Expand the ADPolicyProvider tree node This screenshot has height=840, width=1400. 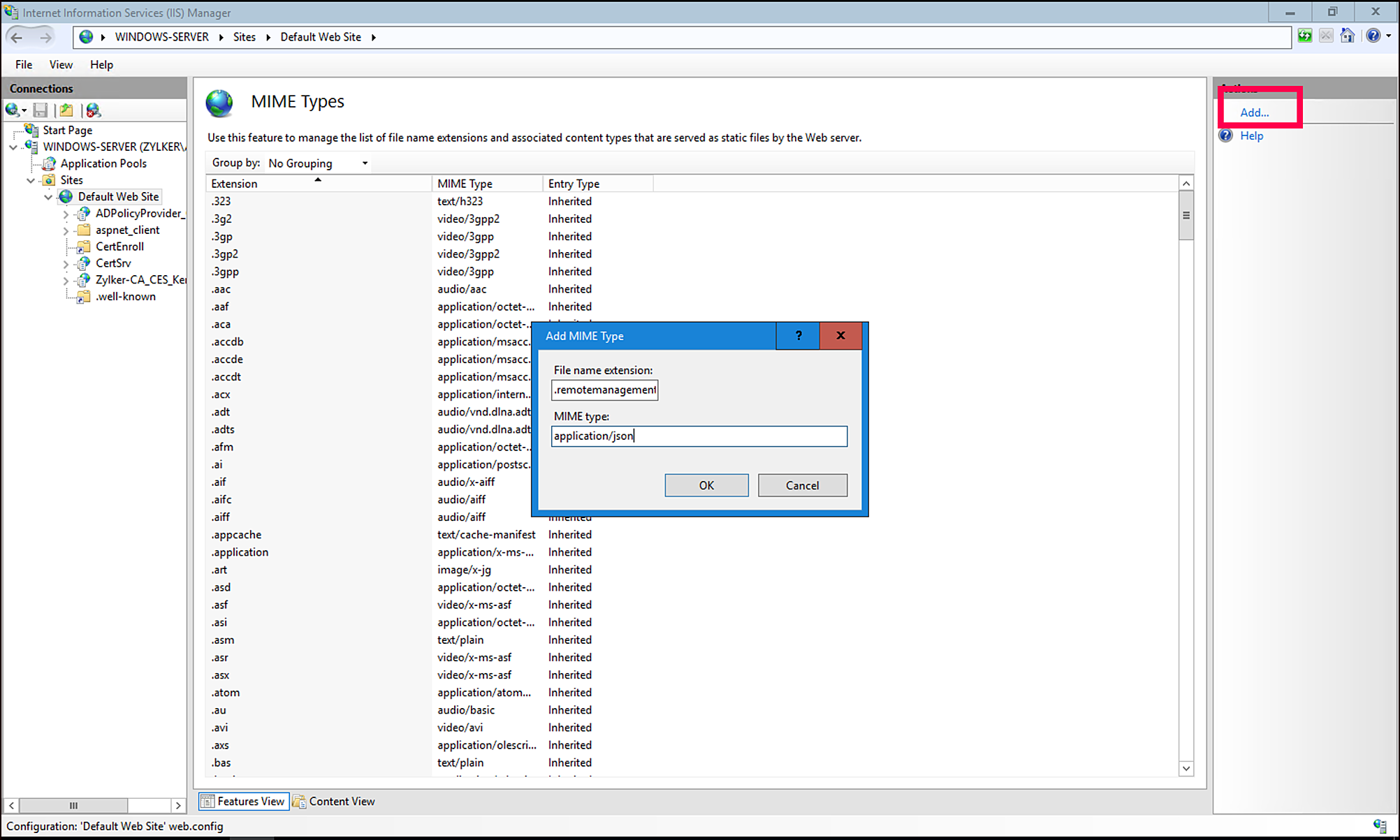[x=65, y=213]
